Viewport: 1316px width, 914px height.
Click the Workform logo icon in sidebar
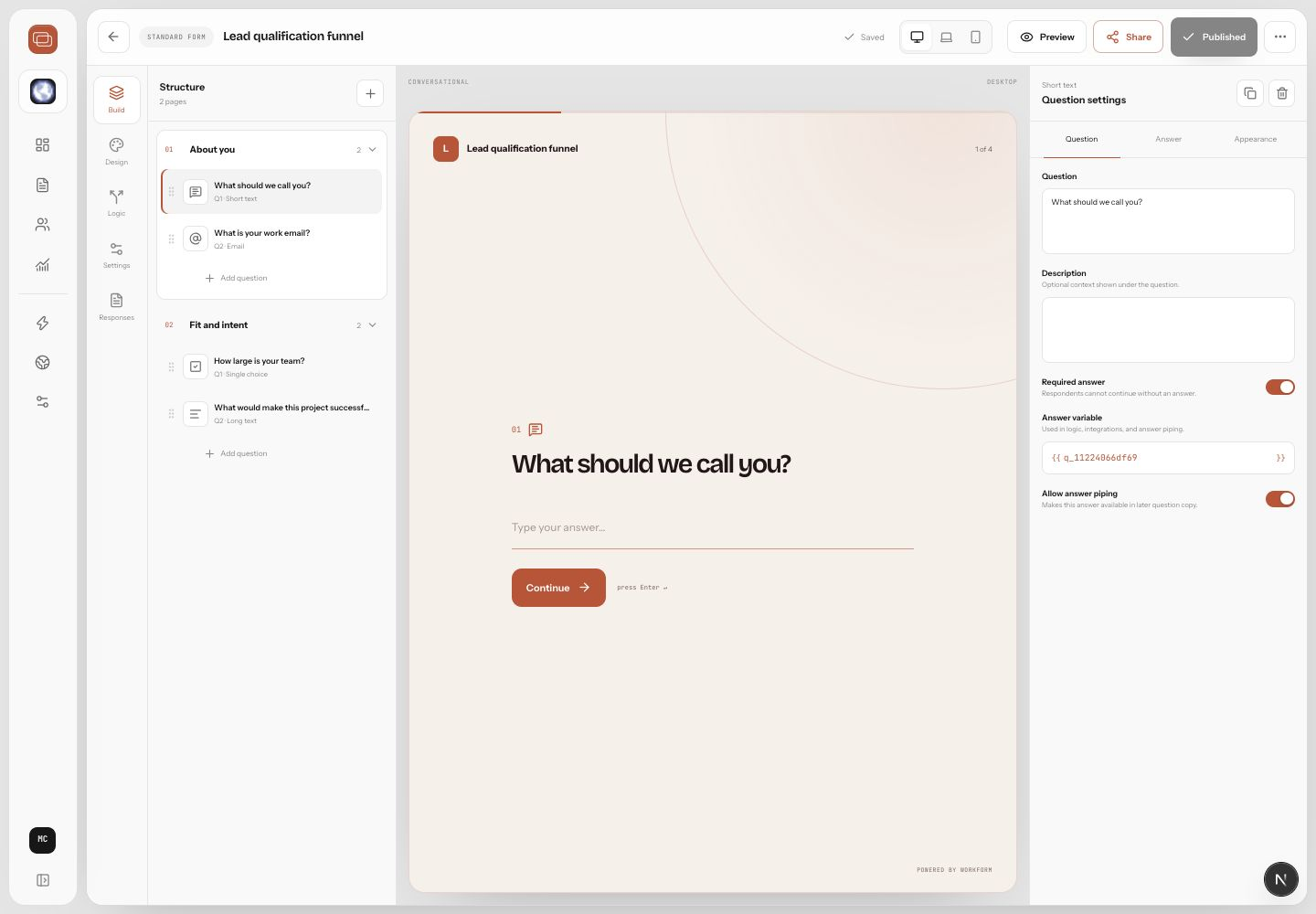point(43,39)
